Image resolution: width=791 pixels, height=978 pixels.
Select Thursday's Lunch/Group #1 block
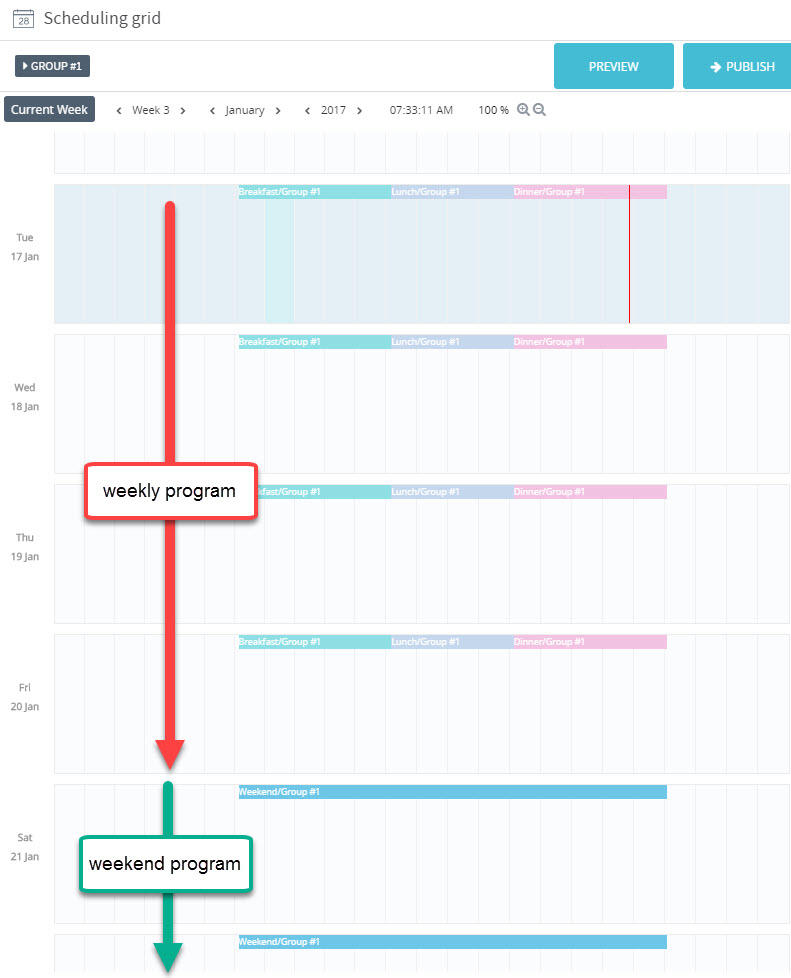click(452, 491)
